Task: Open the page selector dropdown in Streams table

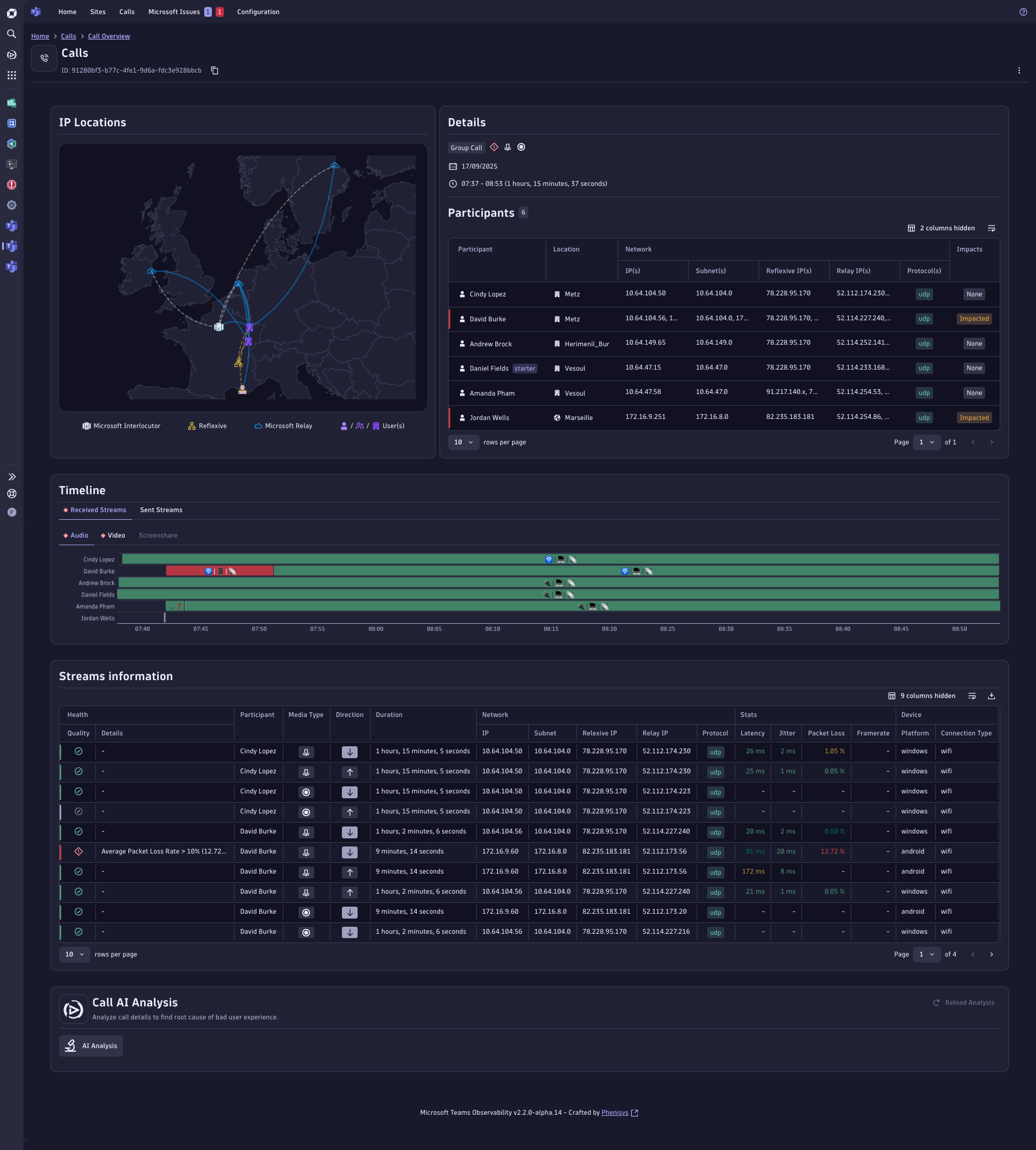Action: click(927, 954)
